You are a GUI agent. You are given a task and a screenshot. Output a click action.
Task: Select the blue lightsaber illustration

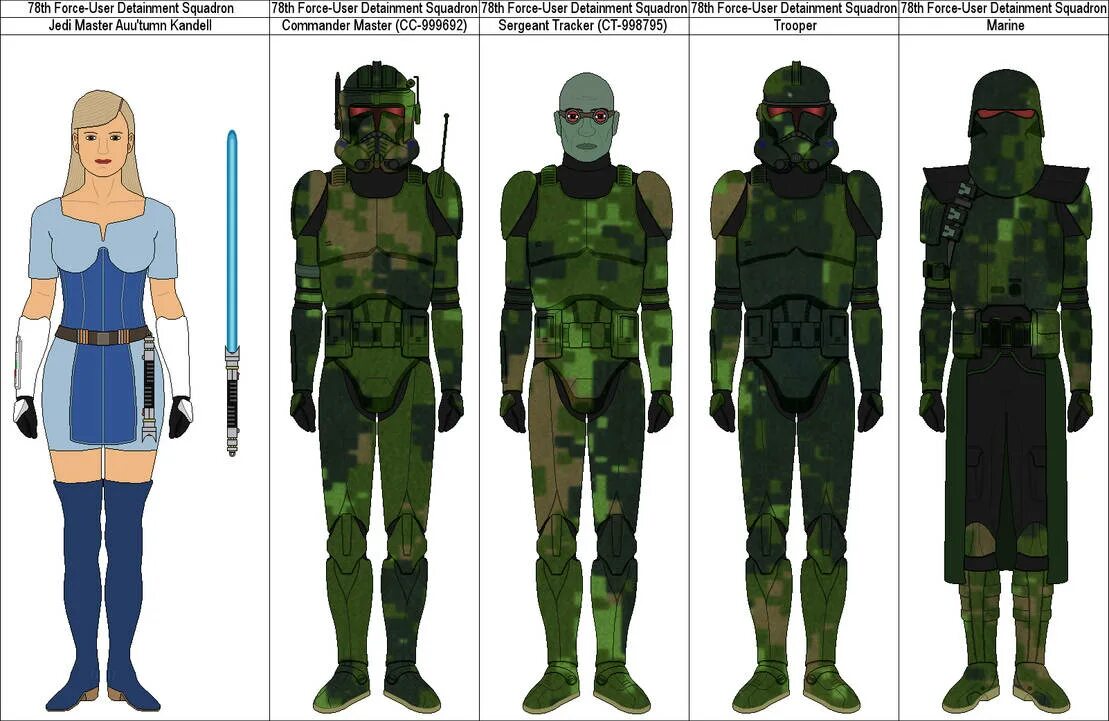coord(231,292)
